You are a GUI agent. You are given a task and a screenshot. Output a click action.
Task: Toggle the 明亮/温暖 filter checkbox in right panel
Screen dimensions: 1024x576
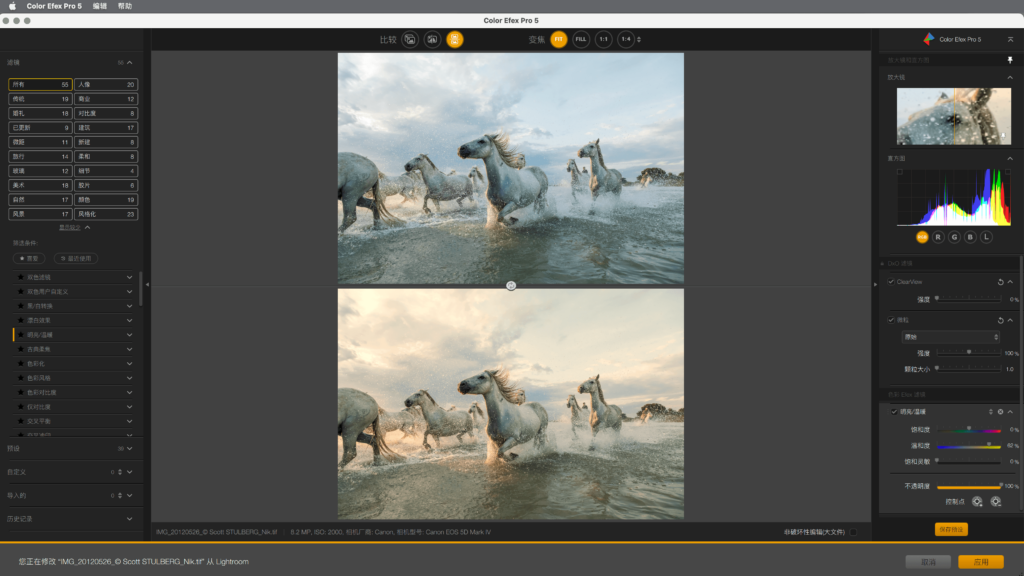pos(894,412)
